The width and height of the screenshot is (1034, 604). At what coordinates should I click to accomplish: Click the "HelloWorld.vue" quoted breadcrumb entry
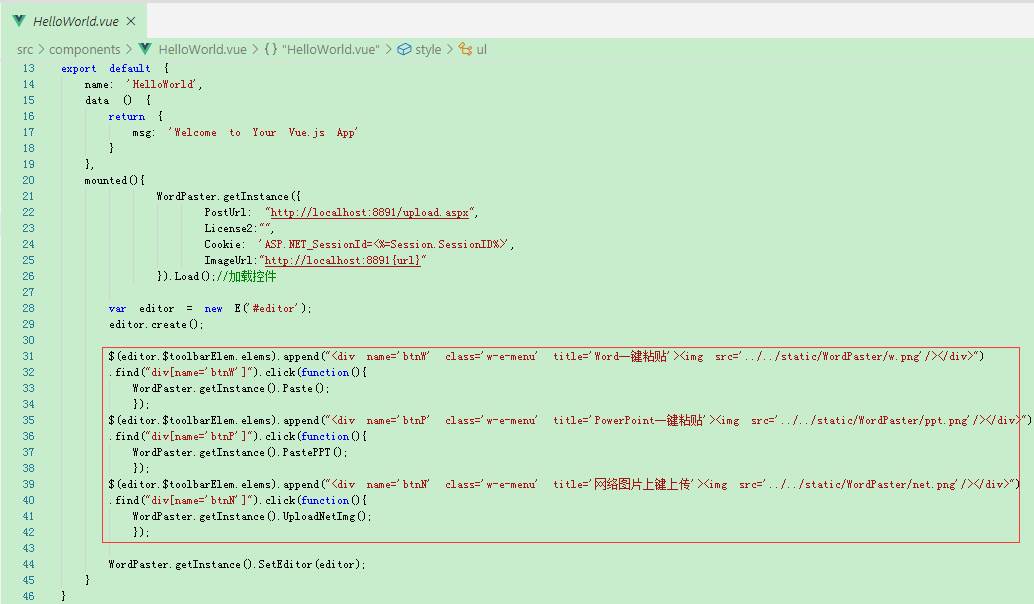click(x=330, y=49)
